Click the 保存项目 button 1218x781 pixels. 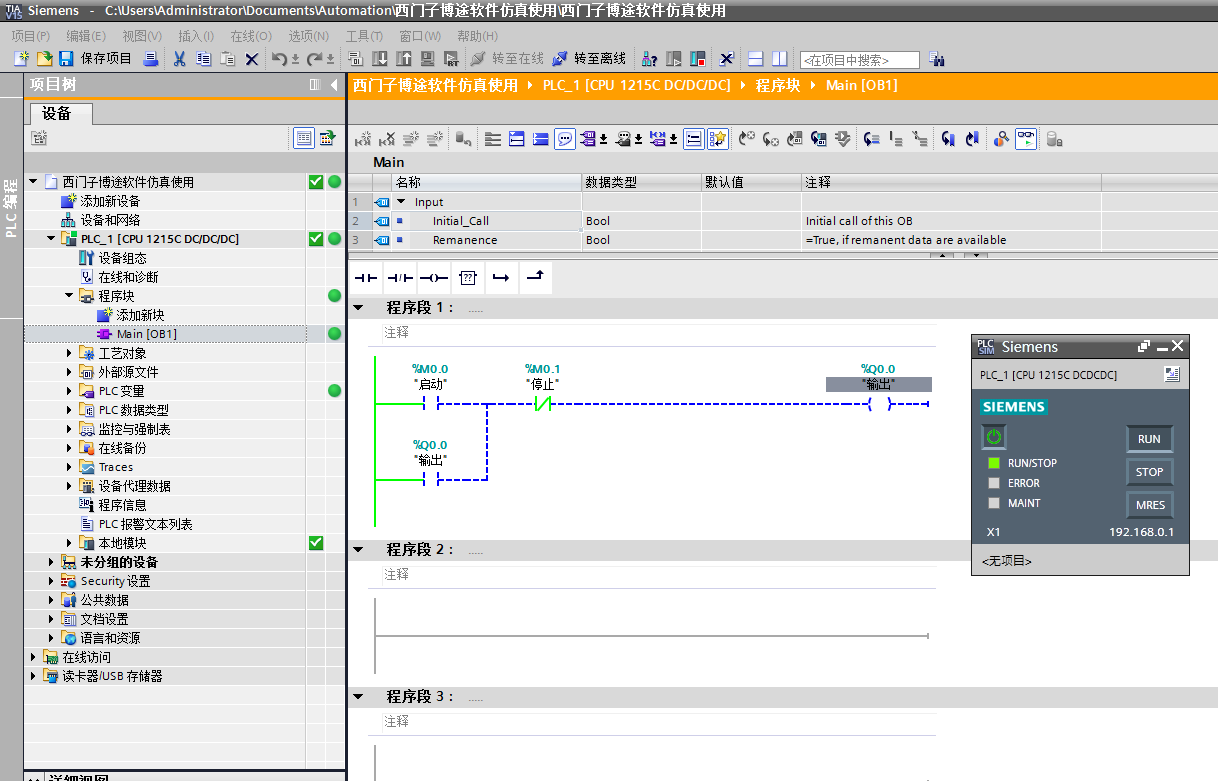coord(95,59)
